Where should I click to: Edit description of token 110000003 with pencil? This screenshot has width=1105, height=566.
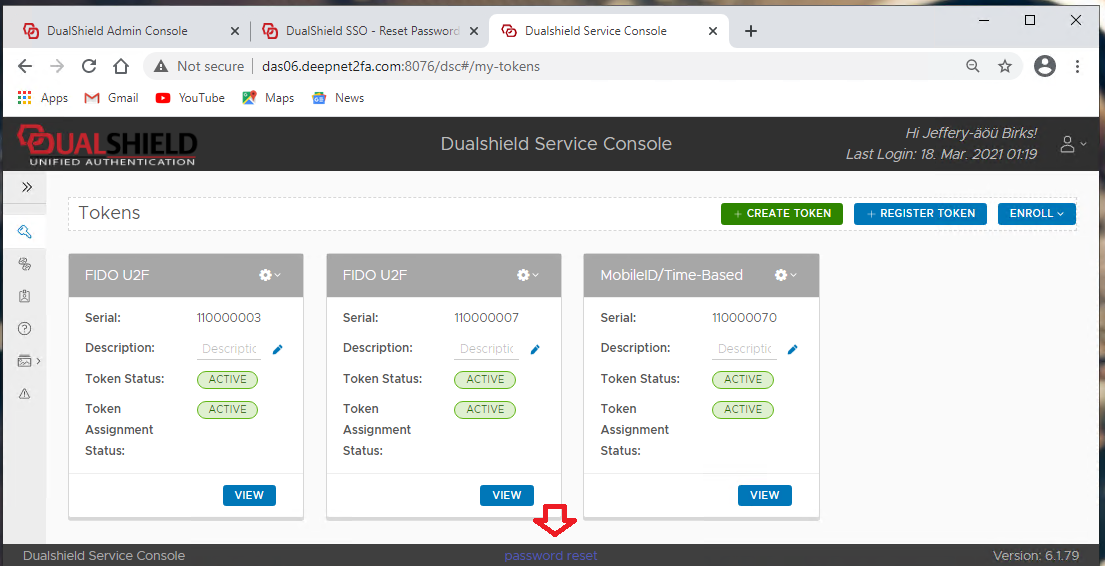pyautogui.click(x=278, y=349)
